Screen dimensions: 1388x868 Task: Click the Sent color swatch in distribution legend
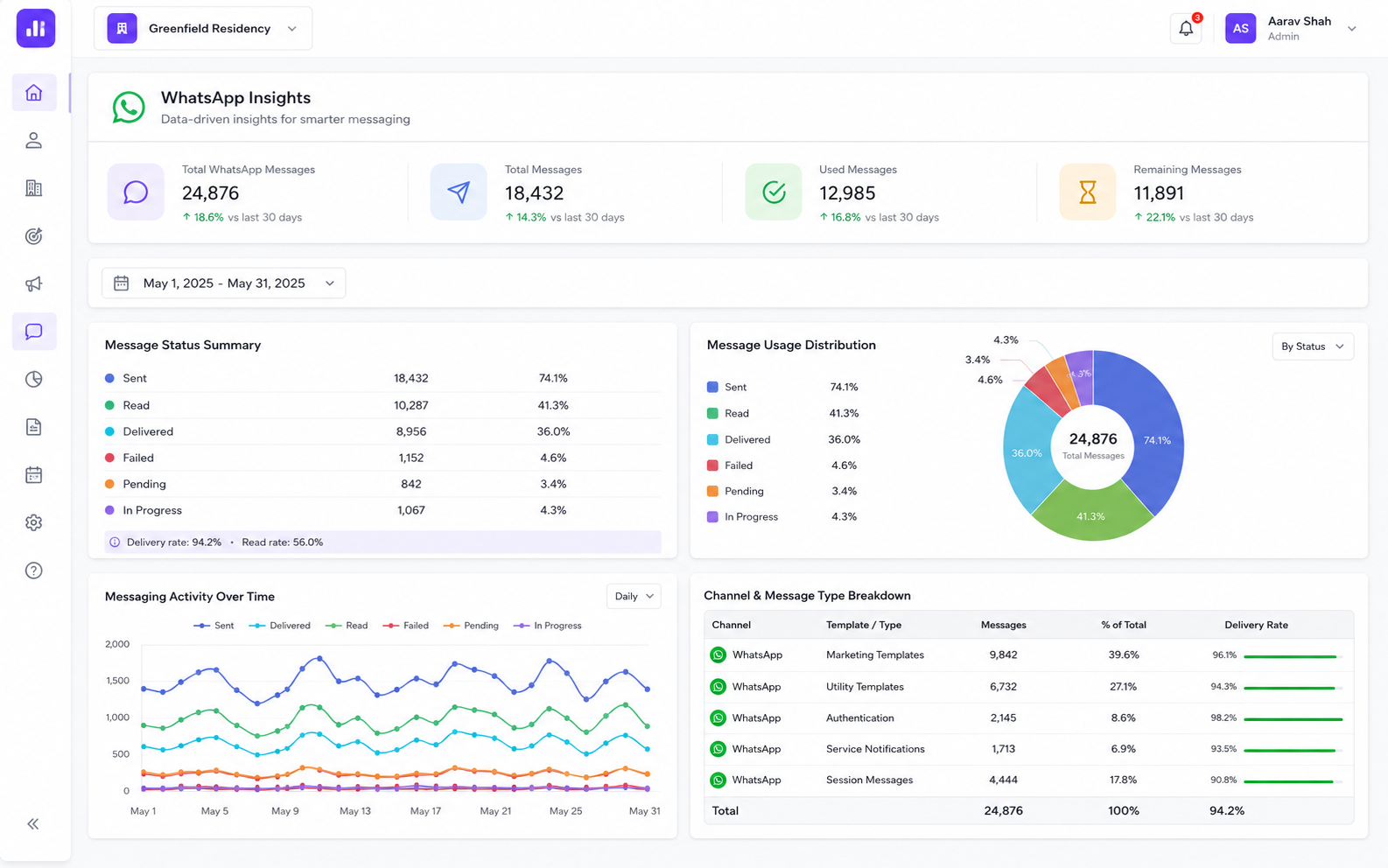(712, 387)
